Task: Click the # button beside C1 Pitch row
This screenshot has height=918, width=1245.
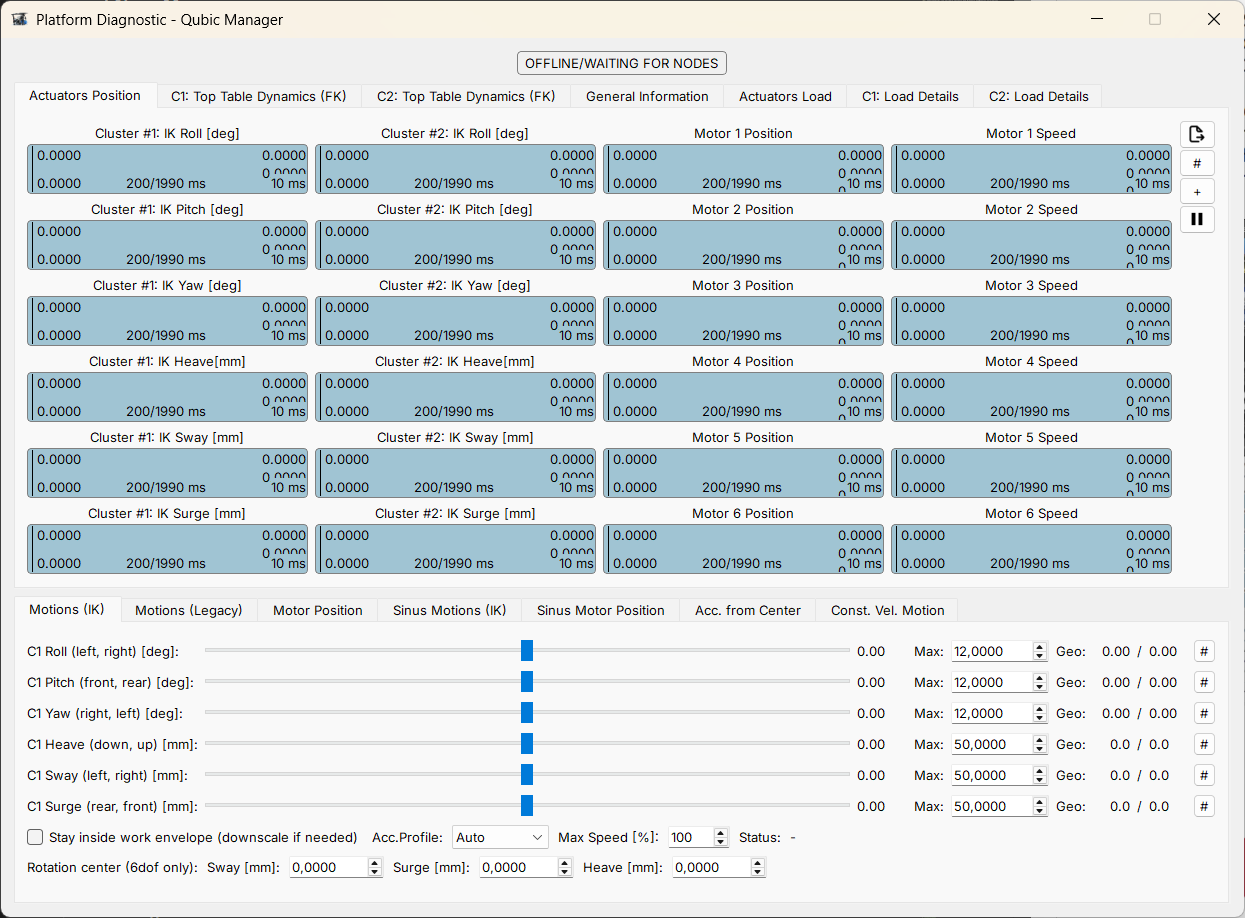Action: pyautogui.click(x=1204, y=682)
